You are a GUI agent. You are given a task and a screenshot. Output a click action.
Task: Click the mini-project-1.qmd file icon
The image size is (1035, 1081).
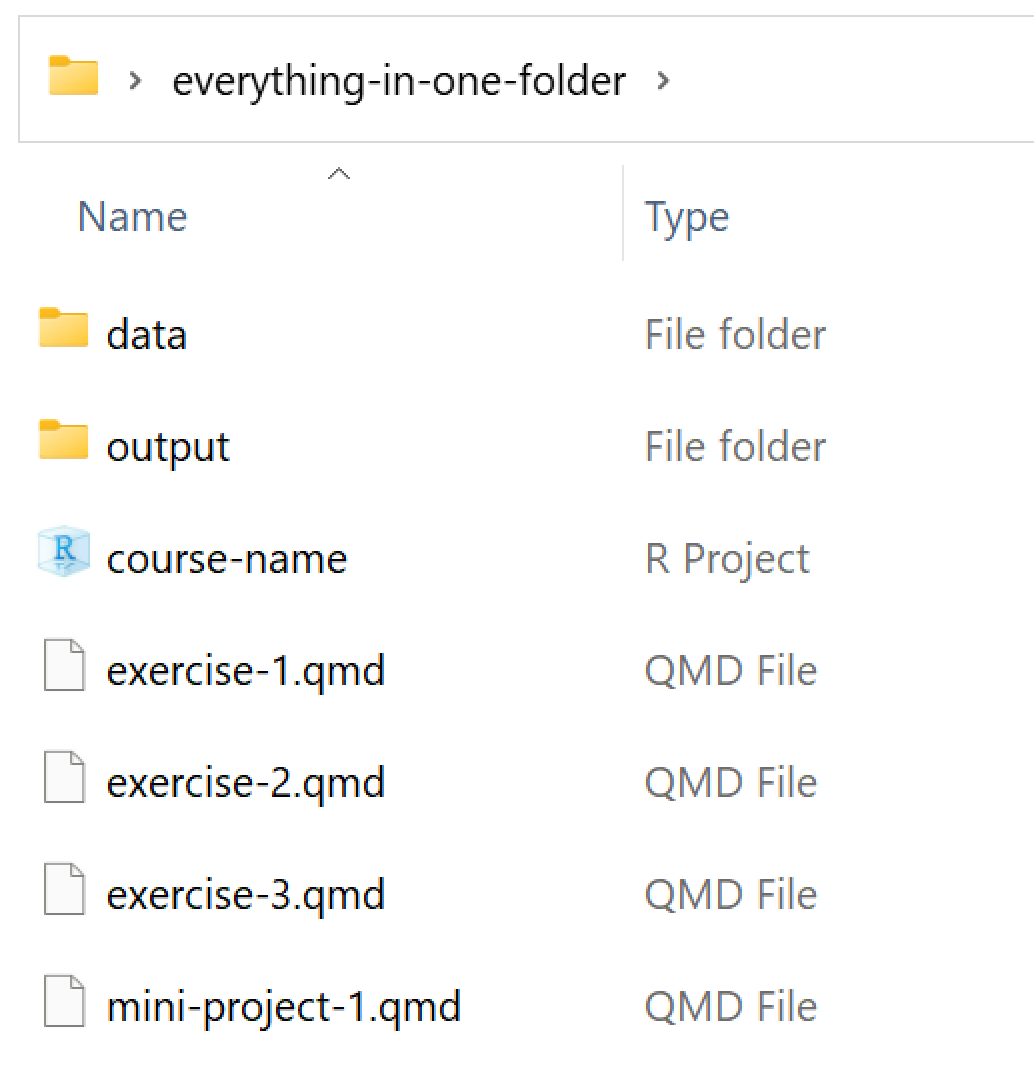point(64,1003)
